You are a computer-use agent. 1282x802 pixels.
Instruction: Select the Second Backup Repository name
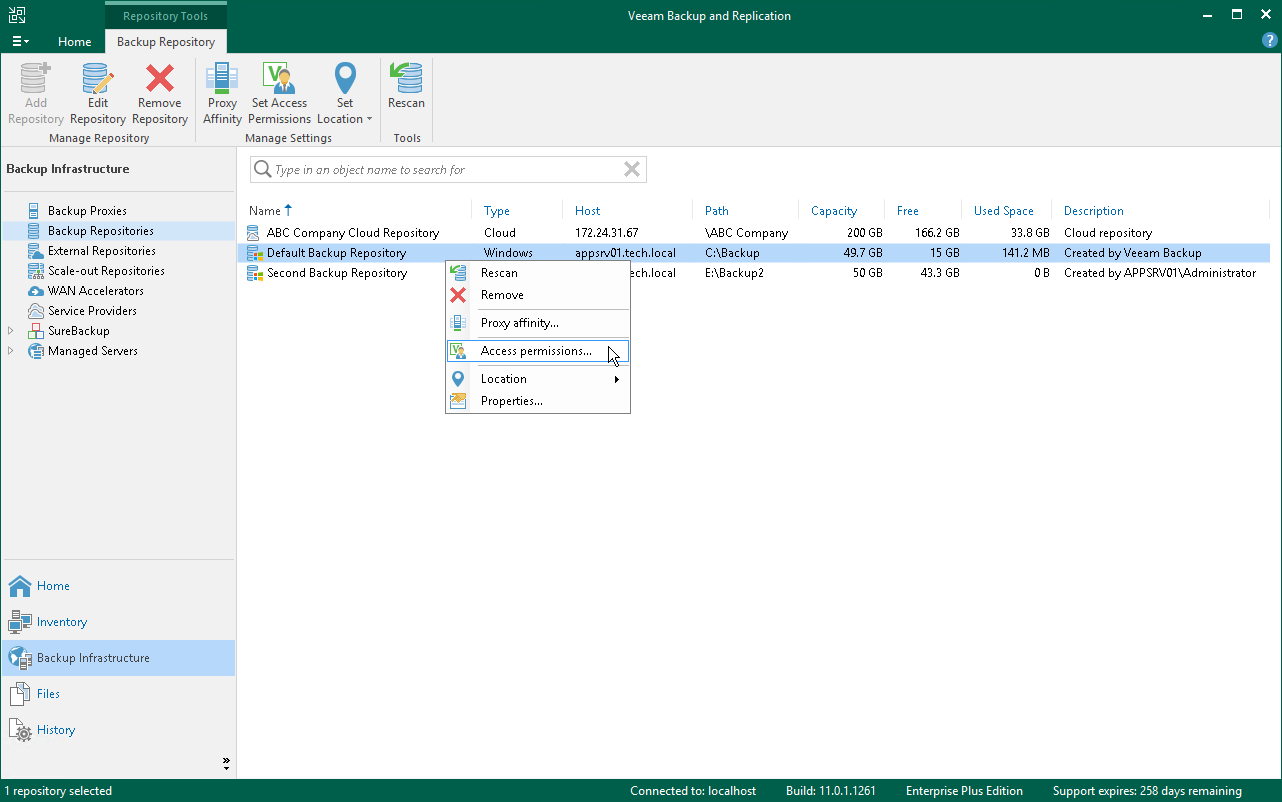[337, 273]
